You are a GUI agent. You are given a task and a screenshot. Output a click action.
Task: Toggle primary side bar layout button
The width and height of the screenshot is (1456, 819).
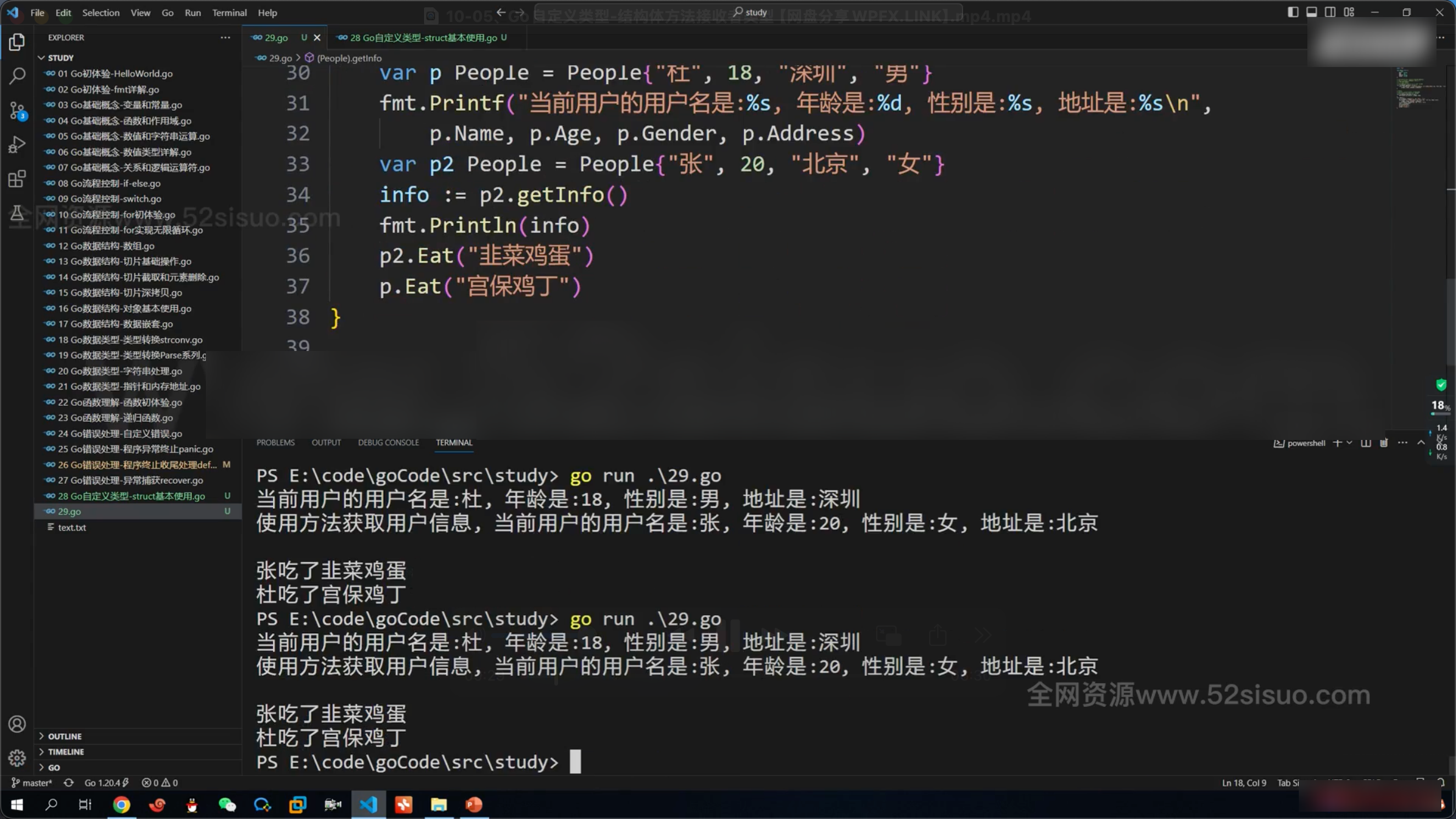tap(1293, 12)
